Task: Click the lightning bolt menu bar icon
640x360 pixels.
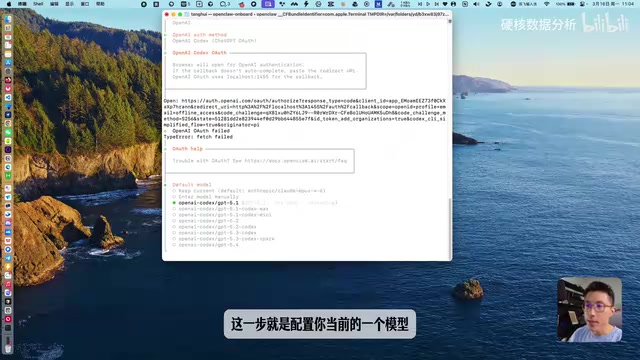Action: [x=306, y=4]
